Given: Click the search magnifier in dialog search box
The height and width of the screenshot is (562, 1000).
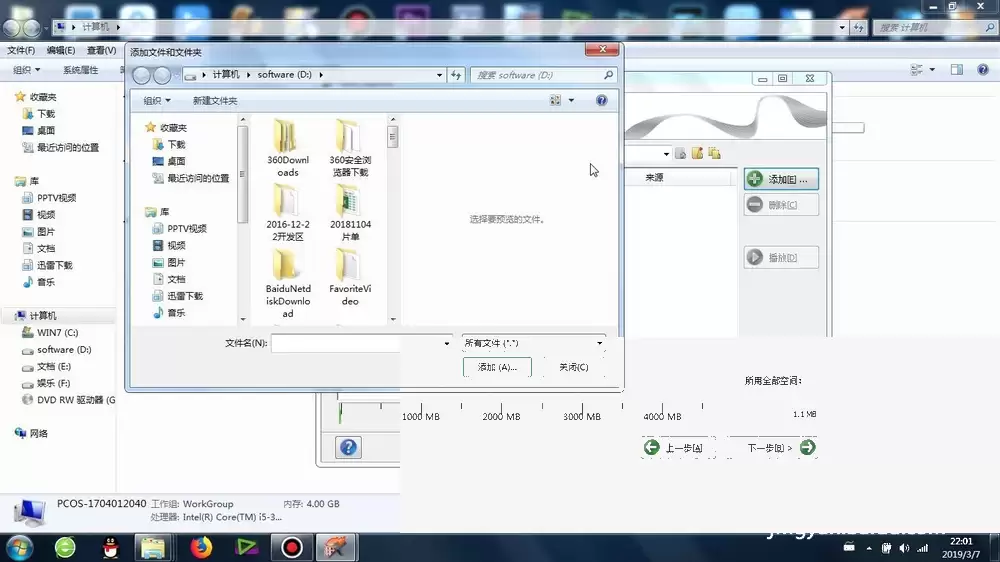Looking at the screenshot, I should point(608,75).
